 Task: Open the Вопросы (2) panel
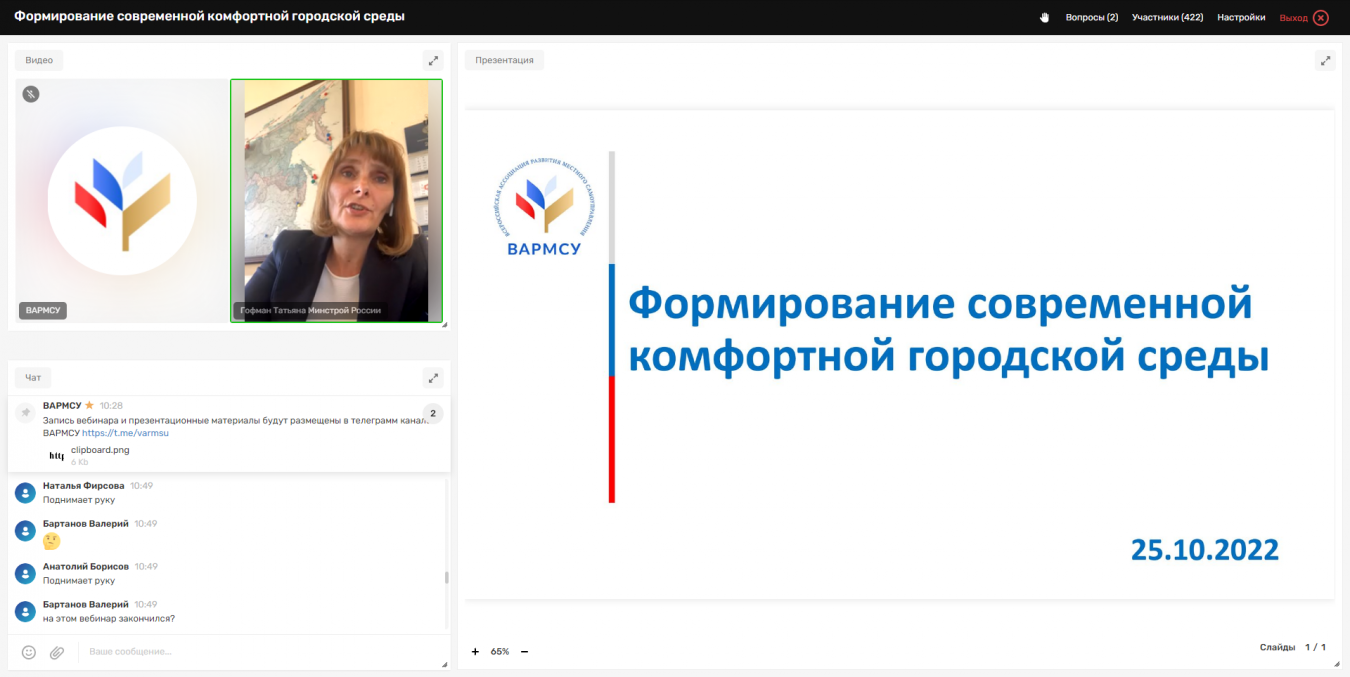point(1092,17)
